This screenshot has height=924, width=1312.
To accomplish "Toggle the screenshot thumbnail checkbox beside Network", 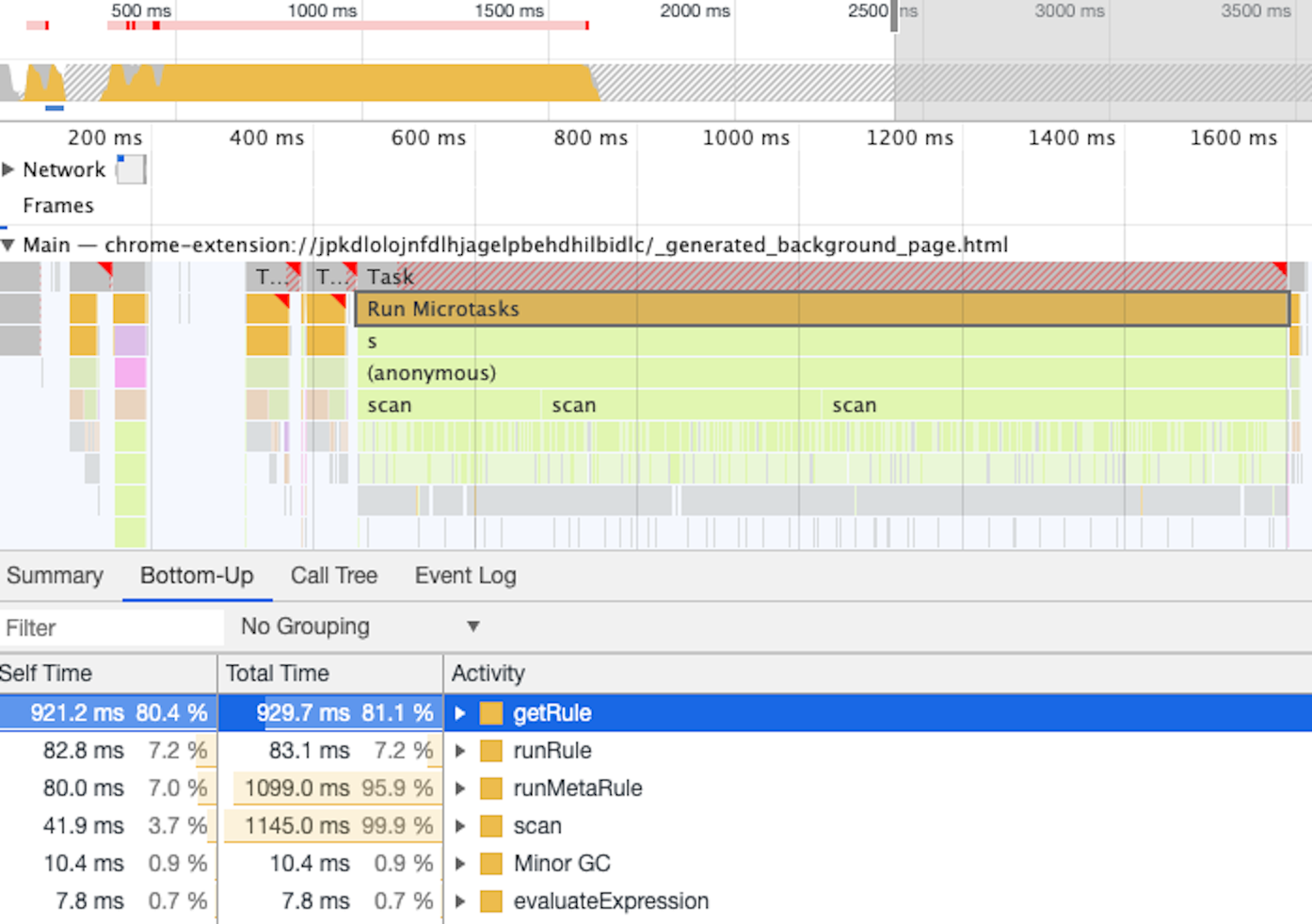I will [x=131, y=169].
